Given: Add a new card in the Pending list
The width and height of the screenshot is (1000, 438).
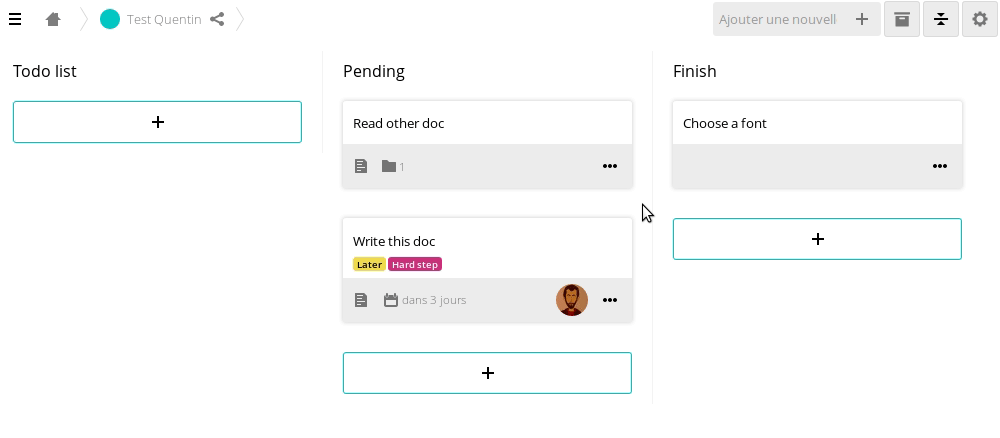Looking at the screenshot, I should click(487, 373).
